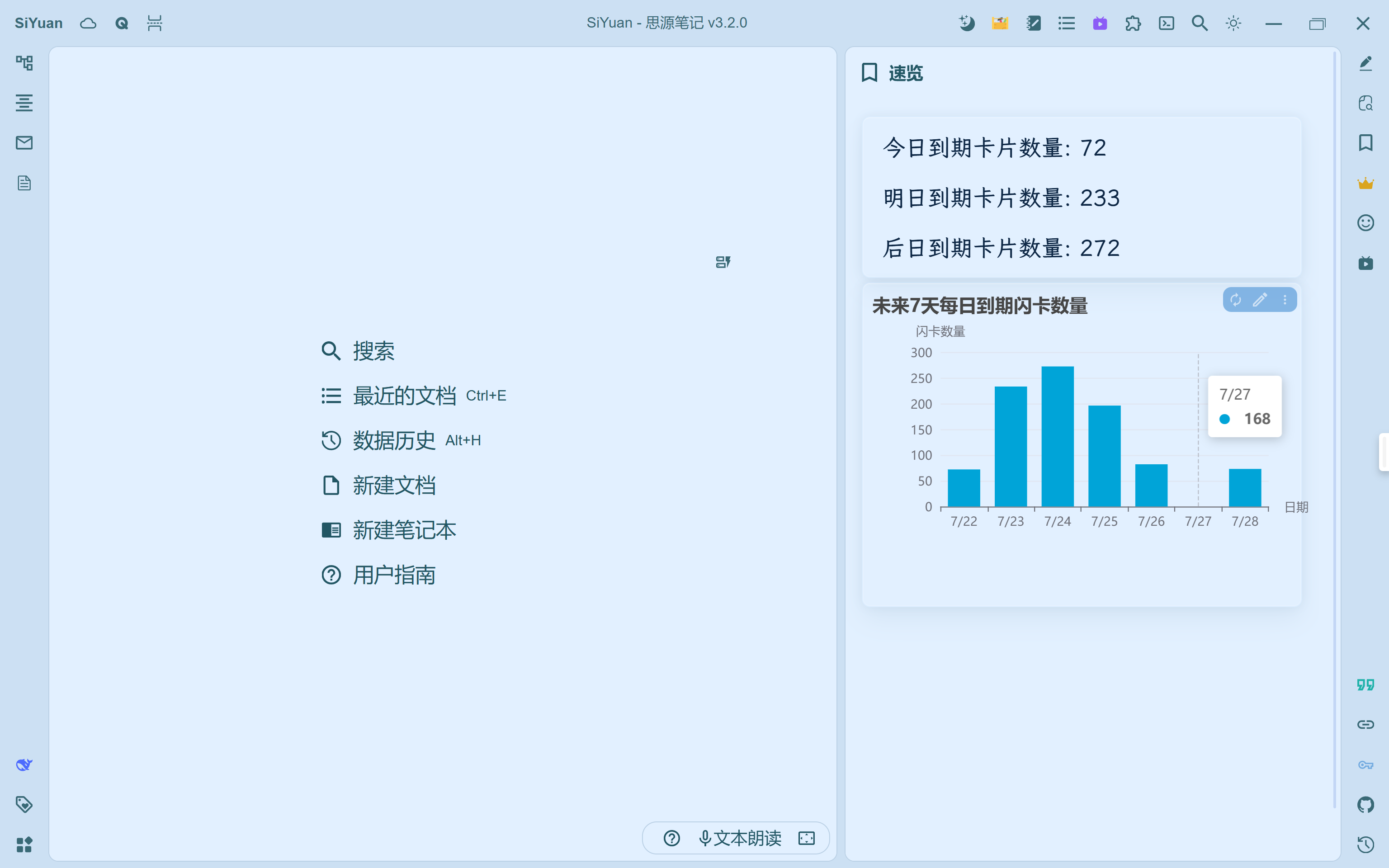Toggle fullscreen icon in status bar
The width and height of the screenshot is (1389, 868).
pos(807,838)
